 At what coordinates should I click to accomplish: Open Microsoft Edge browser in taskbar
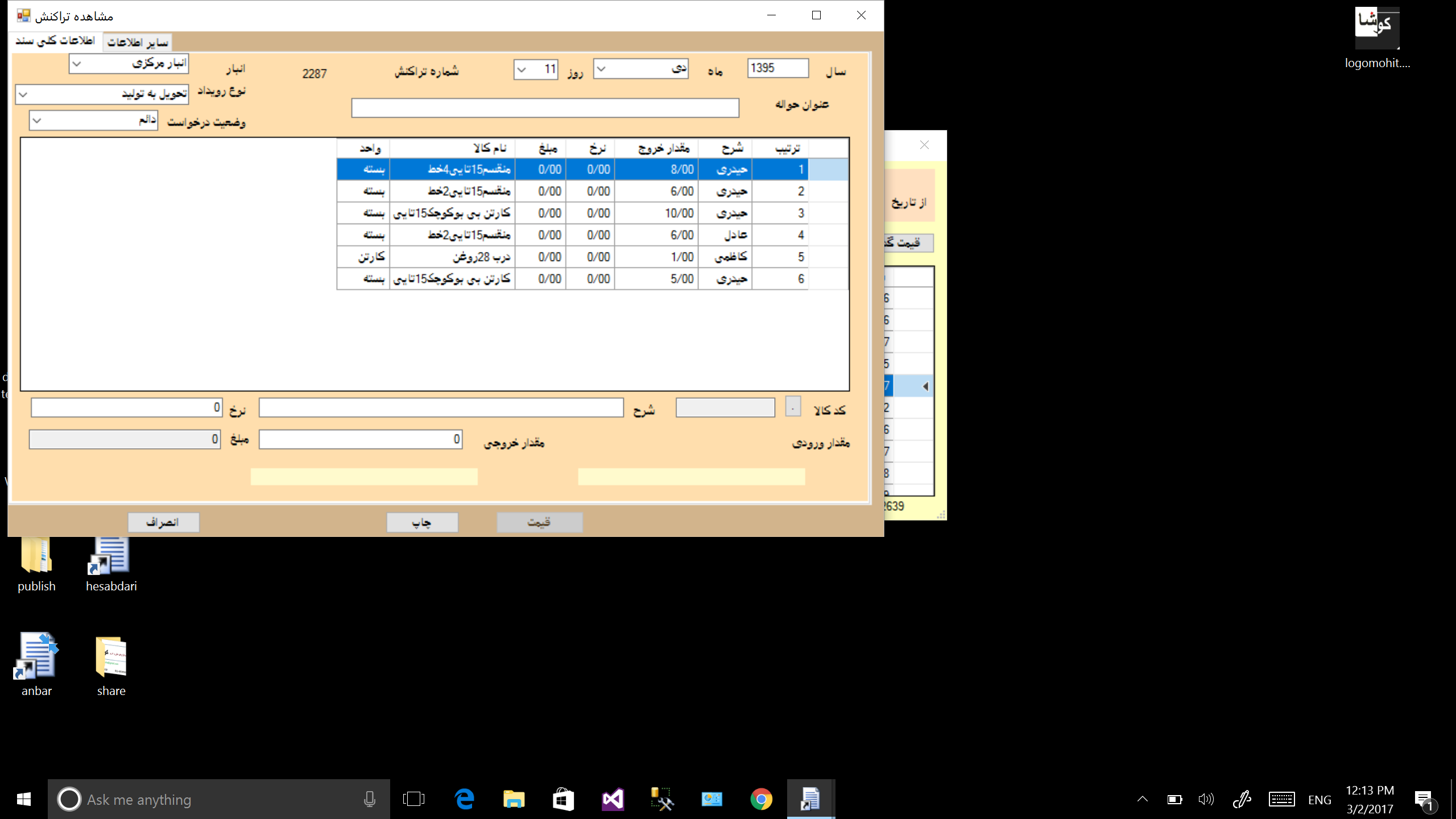465,799
